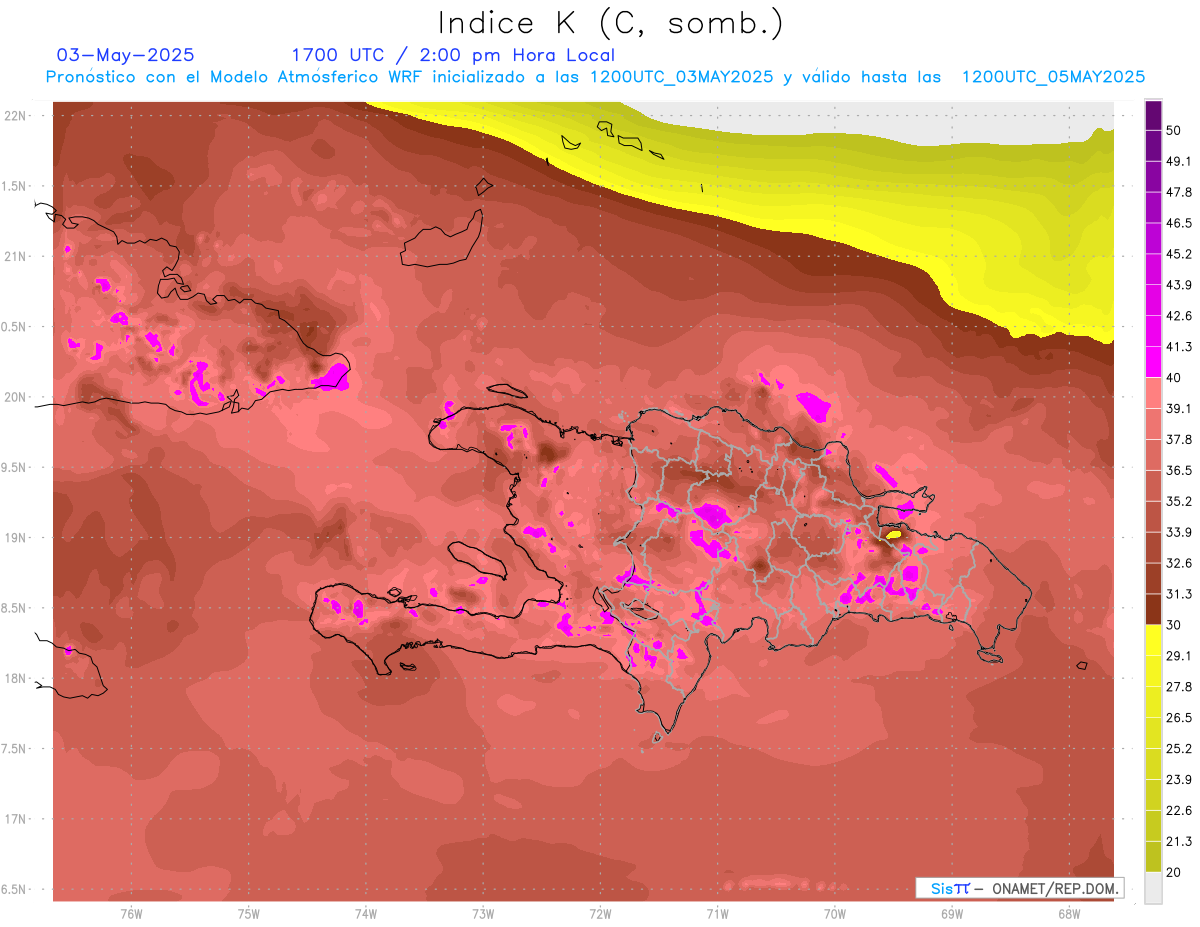Pick the yellow legend swatch between 29.1 and 30
This screenshot has width=1200, height=927.
[x=1153, y=641]
